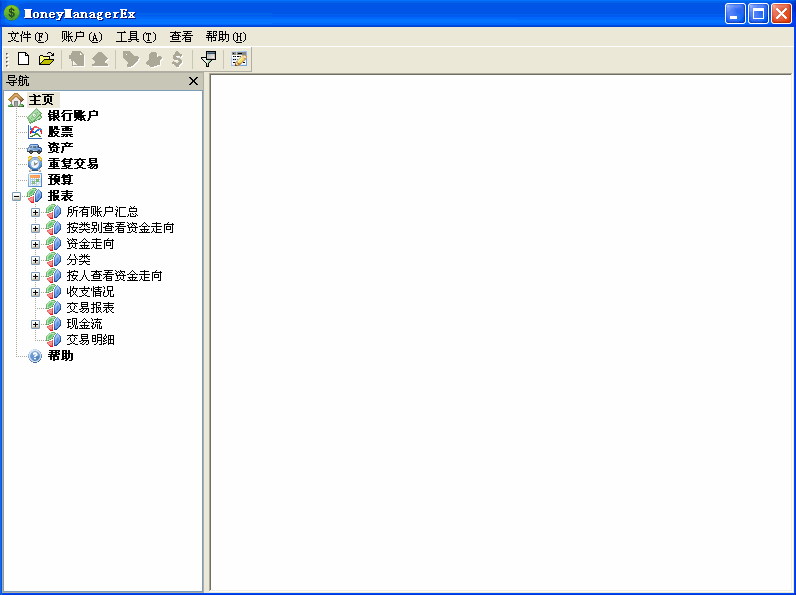Viewport: 796px width, 595px height.
Task: Collapse the 报表 tree node
Action: (16, 196)
